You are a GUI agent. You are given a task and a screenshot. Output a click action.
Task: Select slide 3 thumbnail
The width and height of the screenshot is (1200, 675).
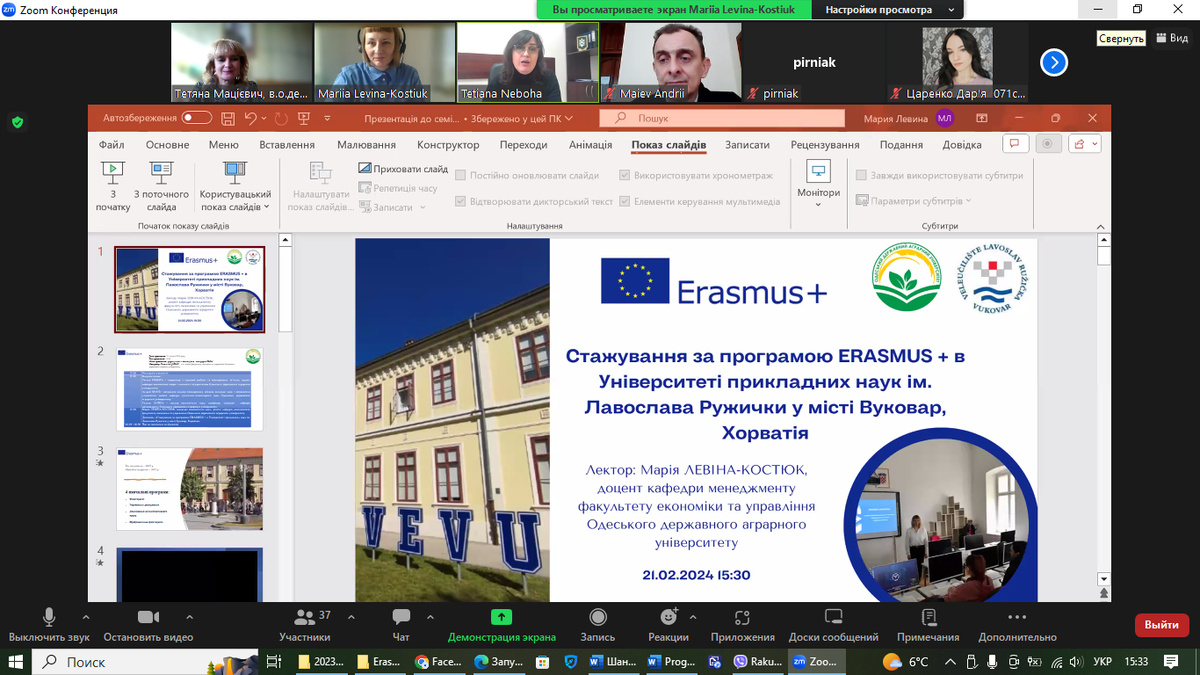189,489
